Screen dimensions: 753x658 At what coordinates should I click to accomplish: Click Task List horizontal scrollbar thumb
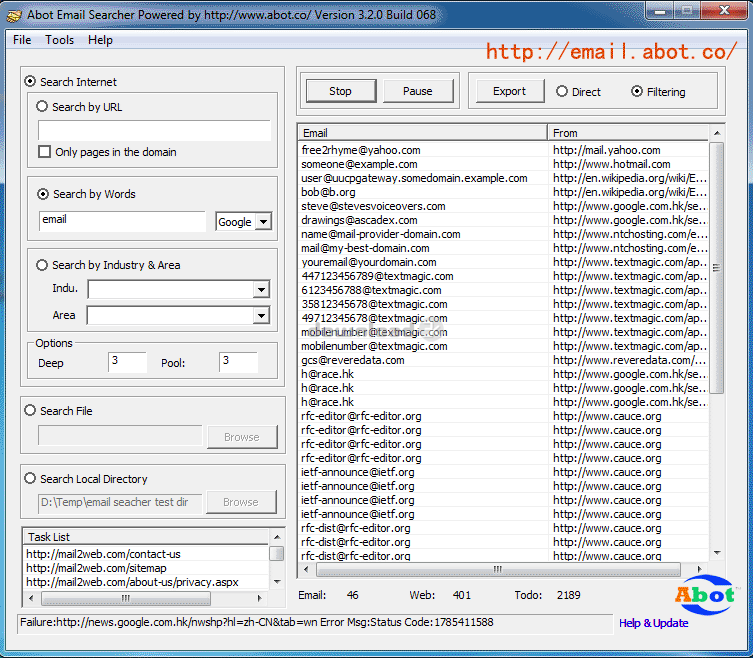click(x=126, y=598)
